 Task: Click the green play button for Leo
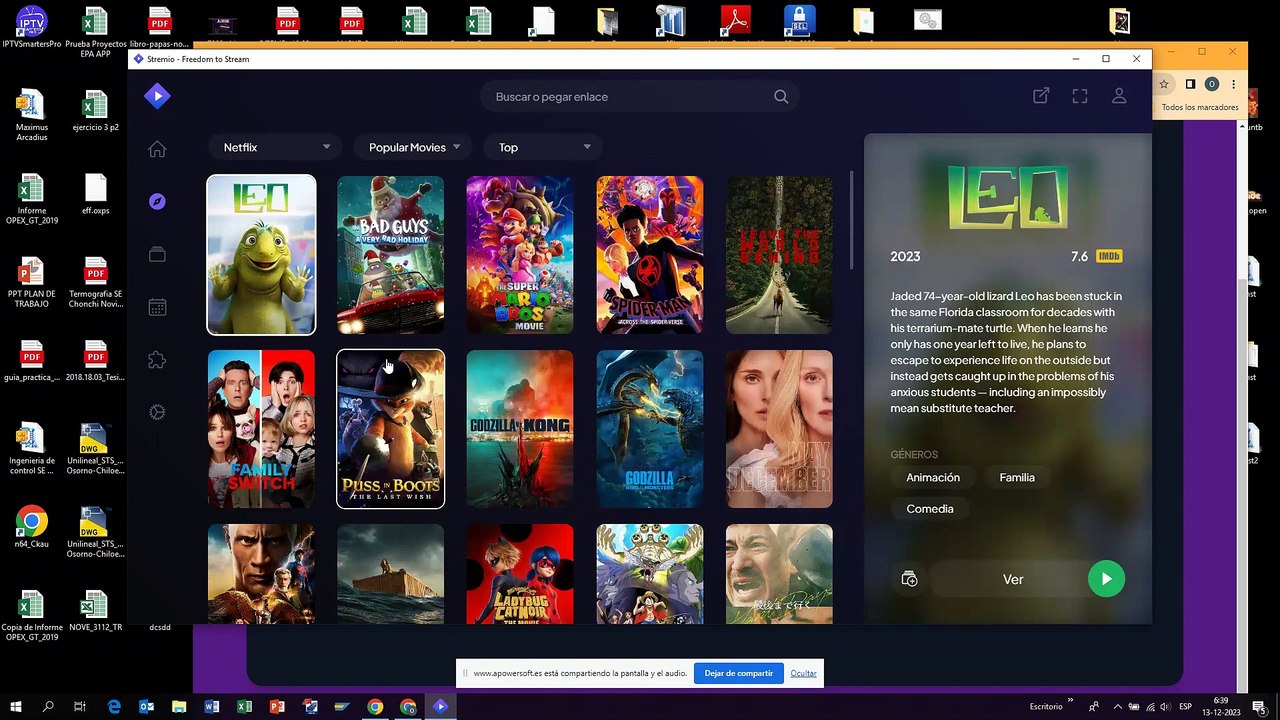1106,579
